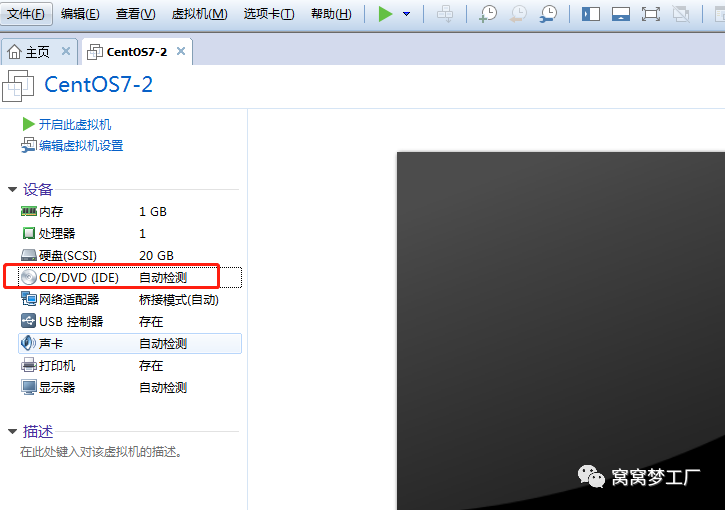Screen dimensions: 725x510
Task: Click 开启此虚拟机 link
Action: 75,124
